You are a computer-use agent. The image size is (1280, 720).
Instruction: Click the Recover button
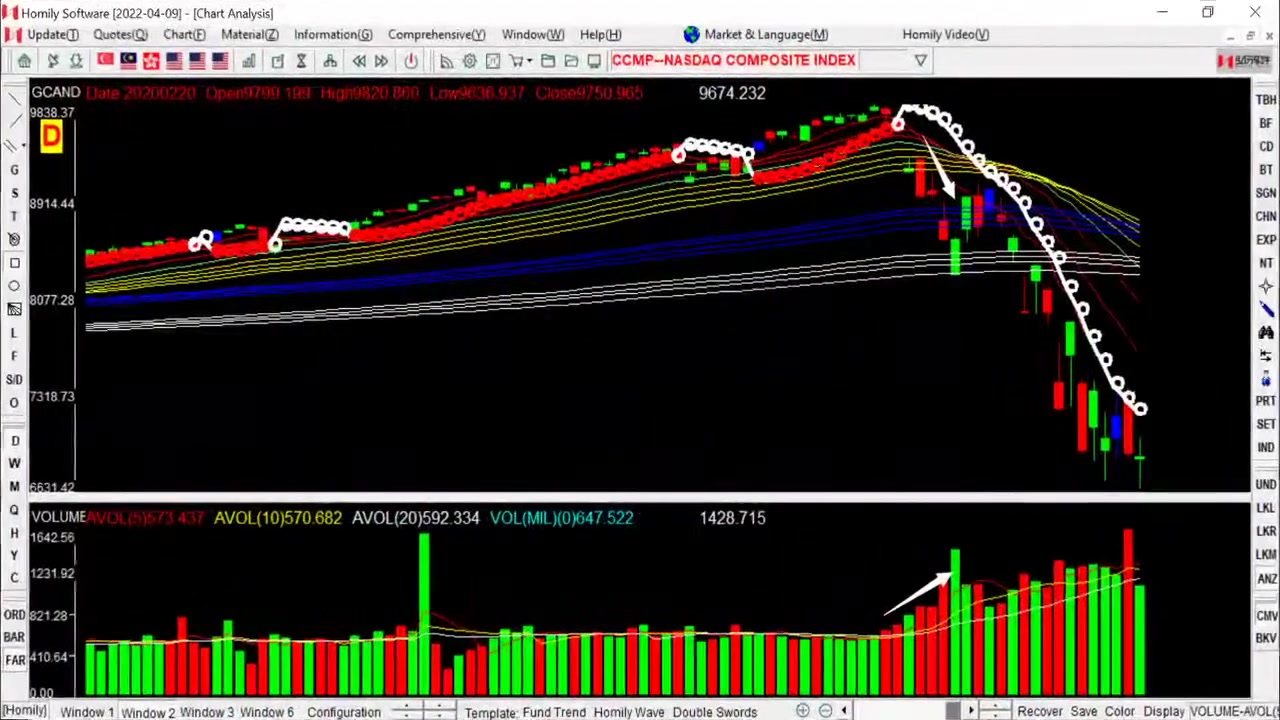(1040, 712)
